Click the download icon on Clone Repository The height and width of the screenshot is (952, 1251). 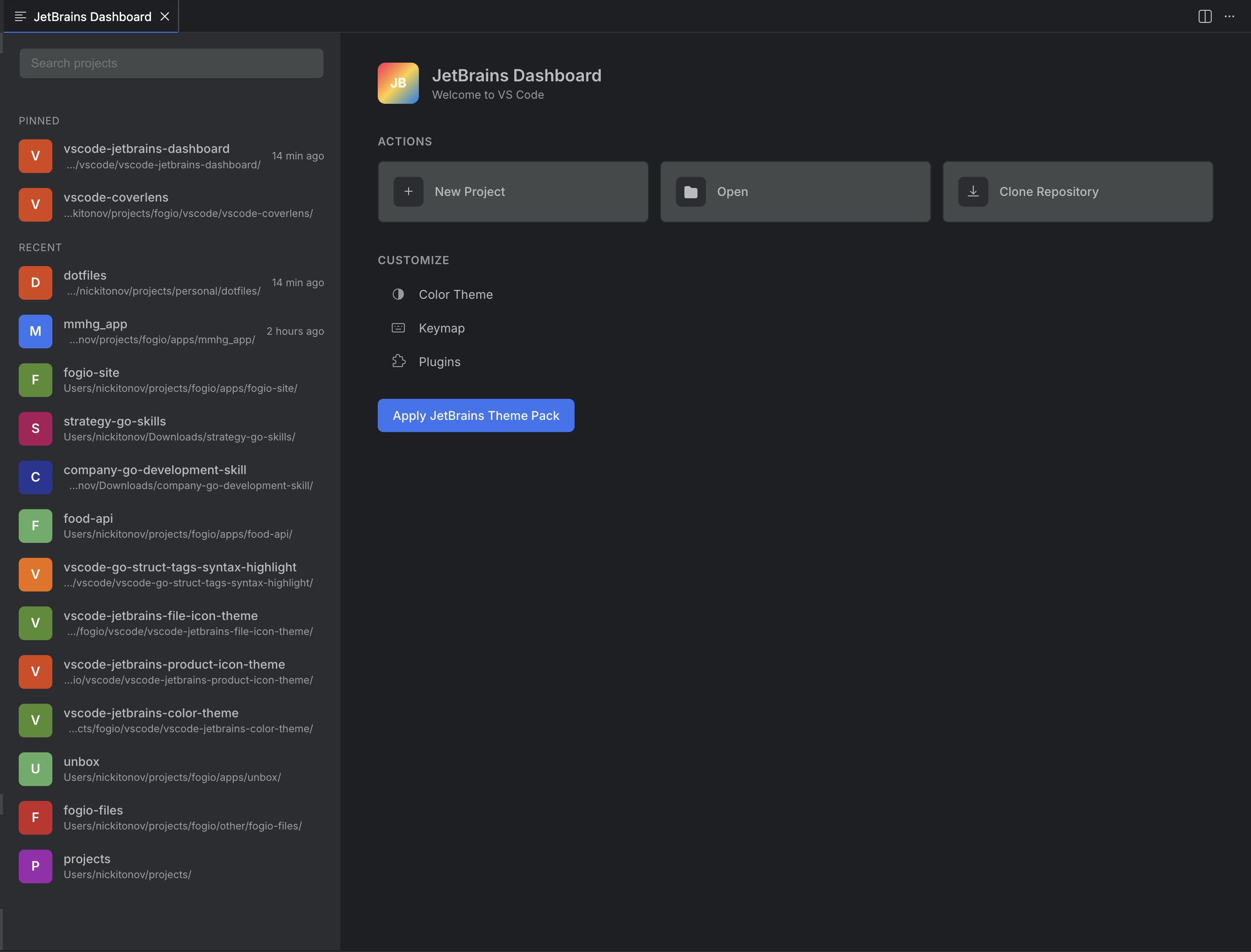coord(973,192)
